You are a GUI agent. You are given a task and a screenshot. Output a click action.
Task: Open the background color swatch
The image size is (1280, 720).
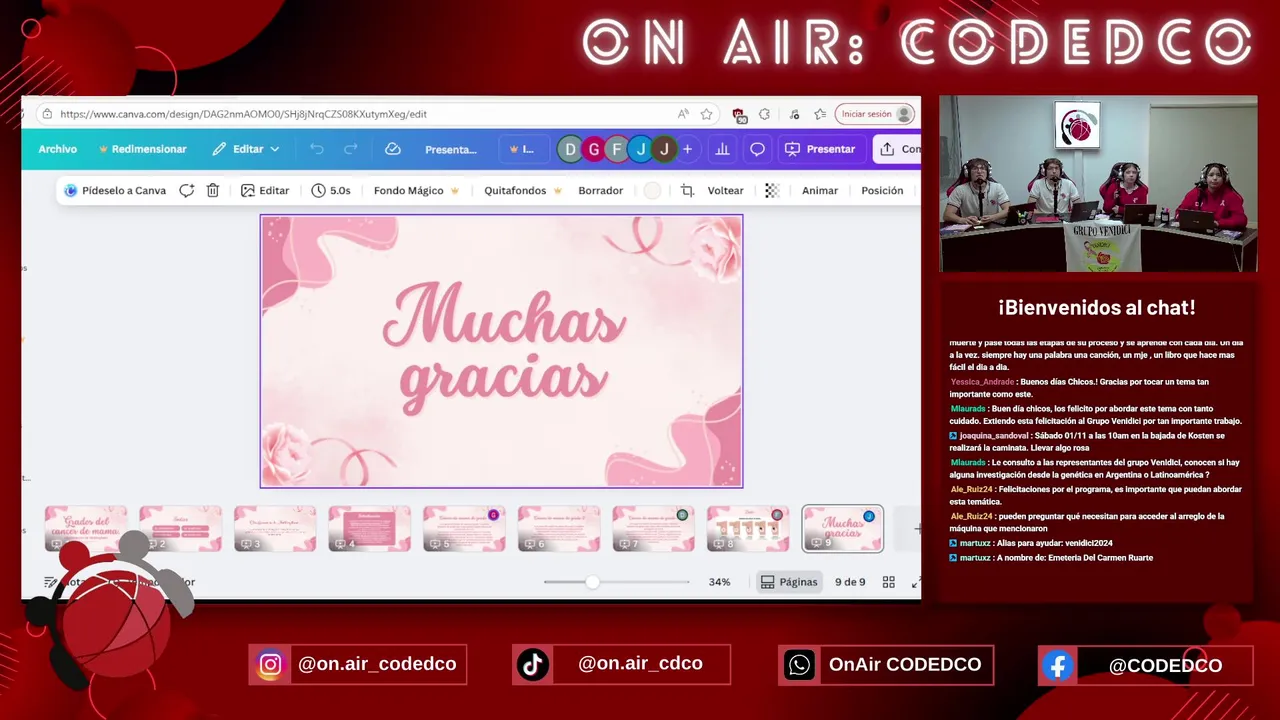click(x=652, y=190)
